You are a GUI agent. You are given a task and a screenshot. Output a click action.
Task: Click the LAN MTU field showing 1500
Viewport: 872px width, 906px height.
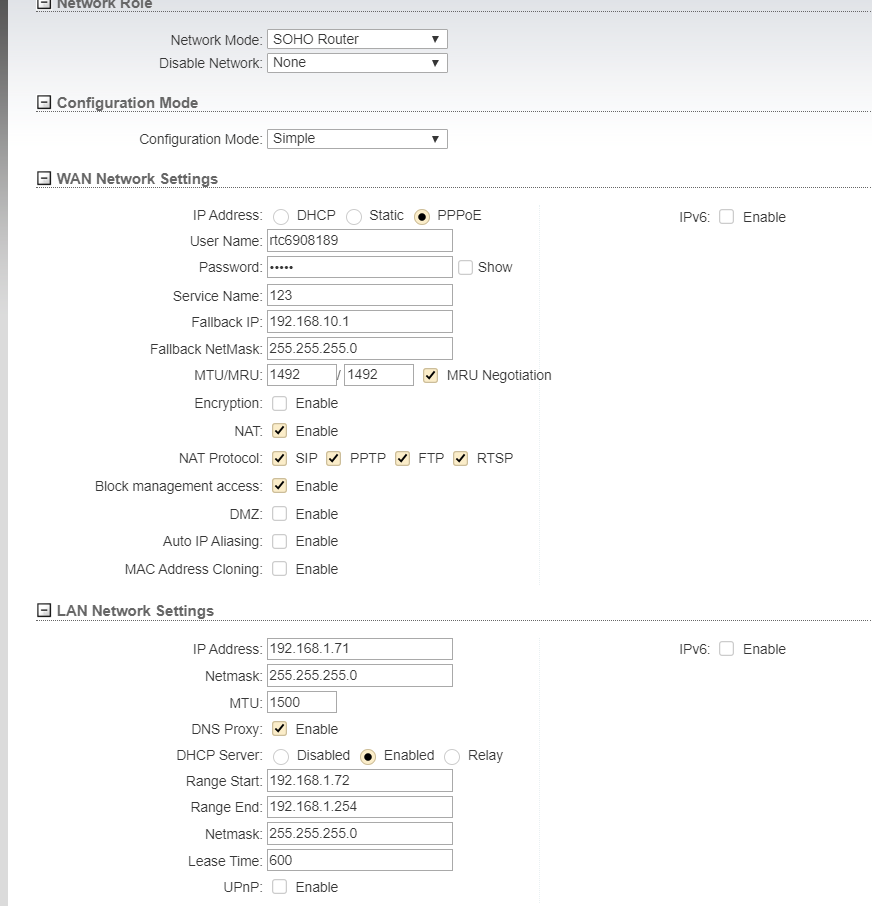pyautogui.click(x=302, y=702)
